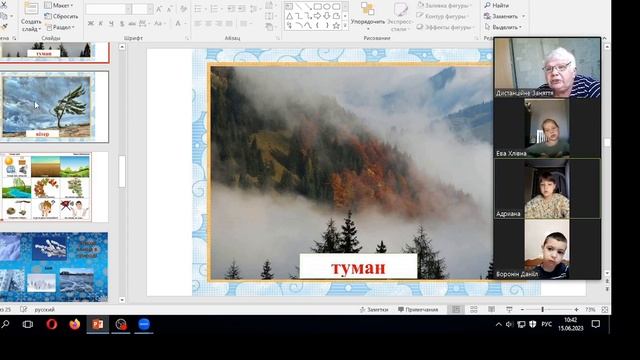The height and width of the screenshot is (360, 640).
Task: Toggle bold formatting (Ж)
Action: (91, 24)
